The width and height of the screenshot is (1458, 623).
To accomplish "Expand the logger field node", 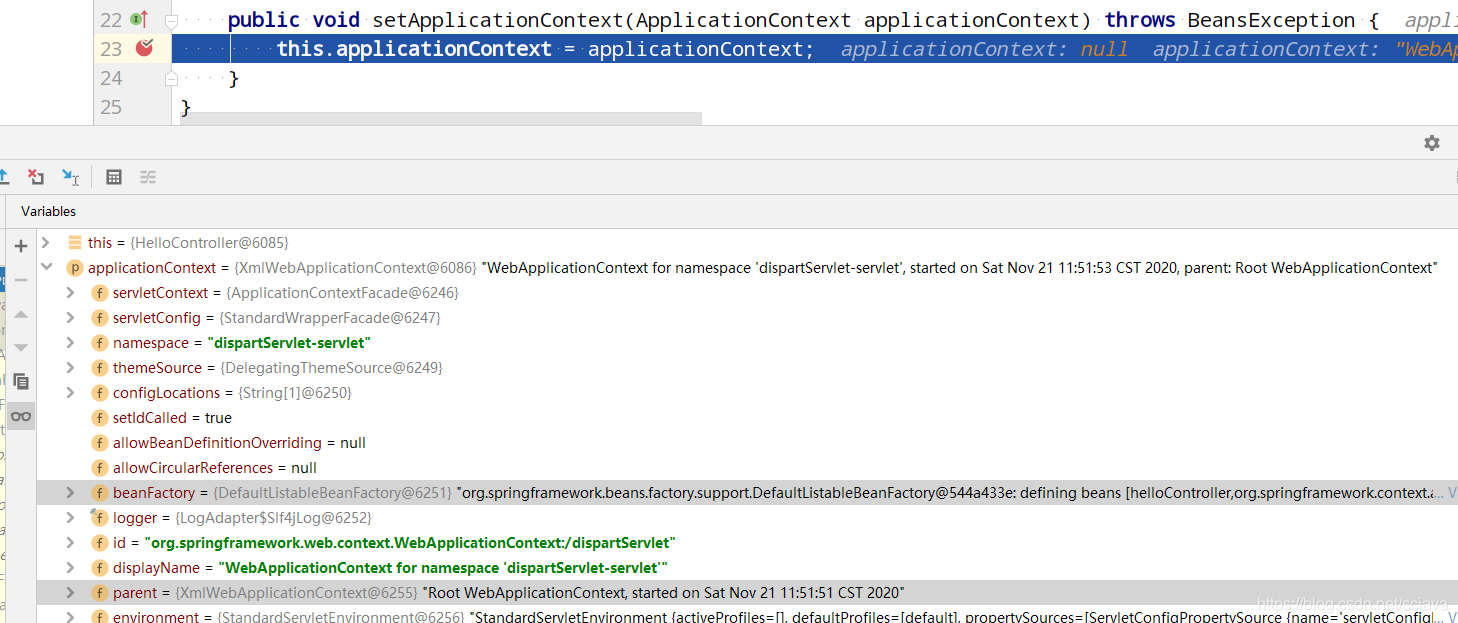I will coord(70,518).
